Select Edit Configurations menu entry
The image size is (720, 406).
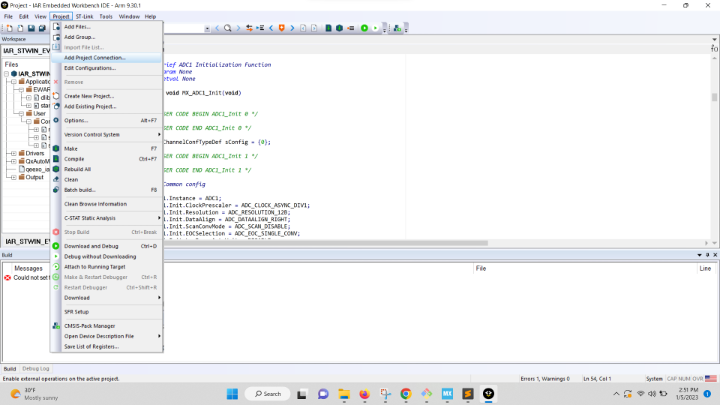tap(107, 68)
